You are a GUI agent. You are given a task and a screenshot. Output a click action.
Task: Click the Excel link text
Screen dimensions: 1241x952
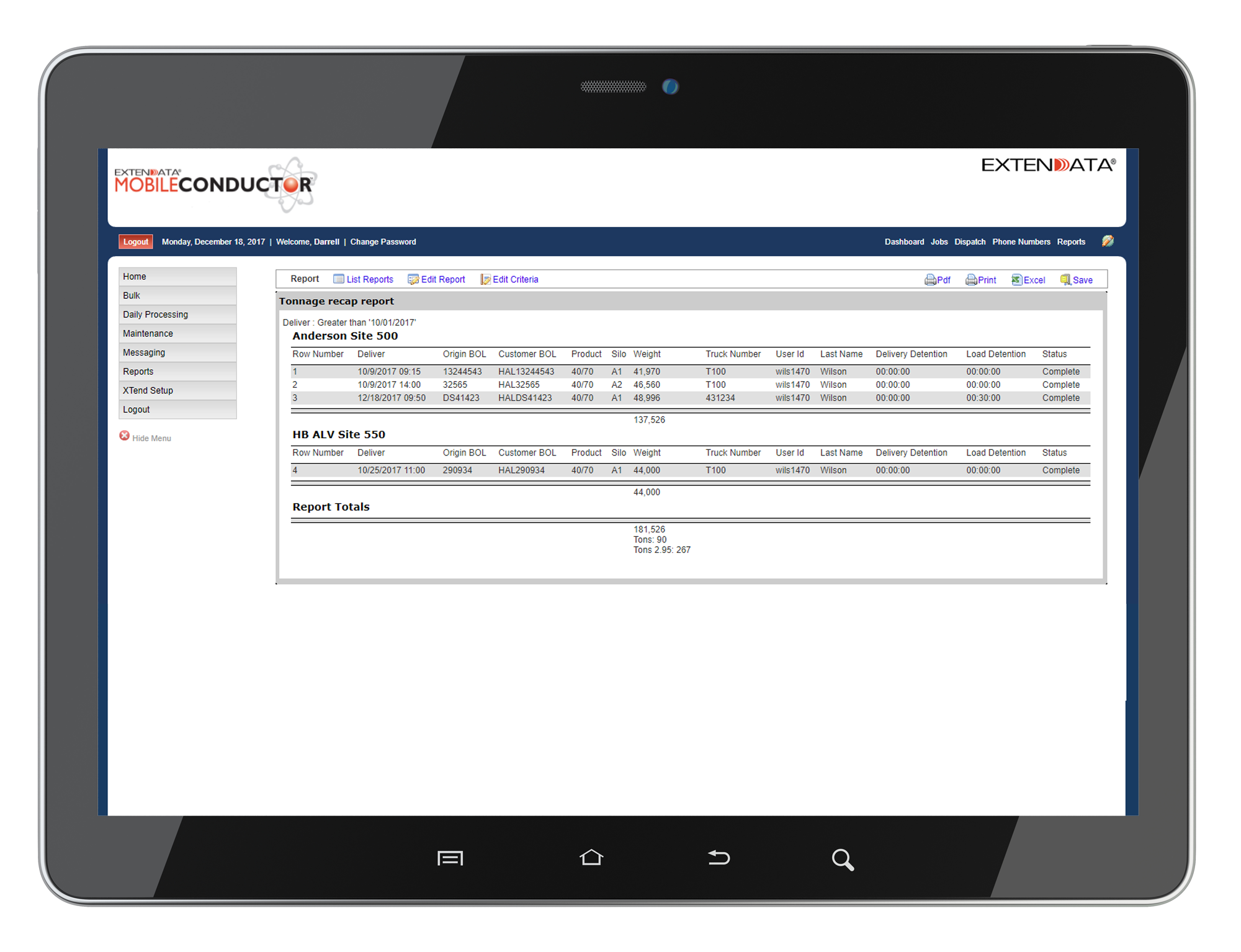tap(1034, 280)
